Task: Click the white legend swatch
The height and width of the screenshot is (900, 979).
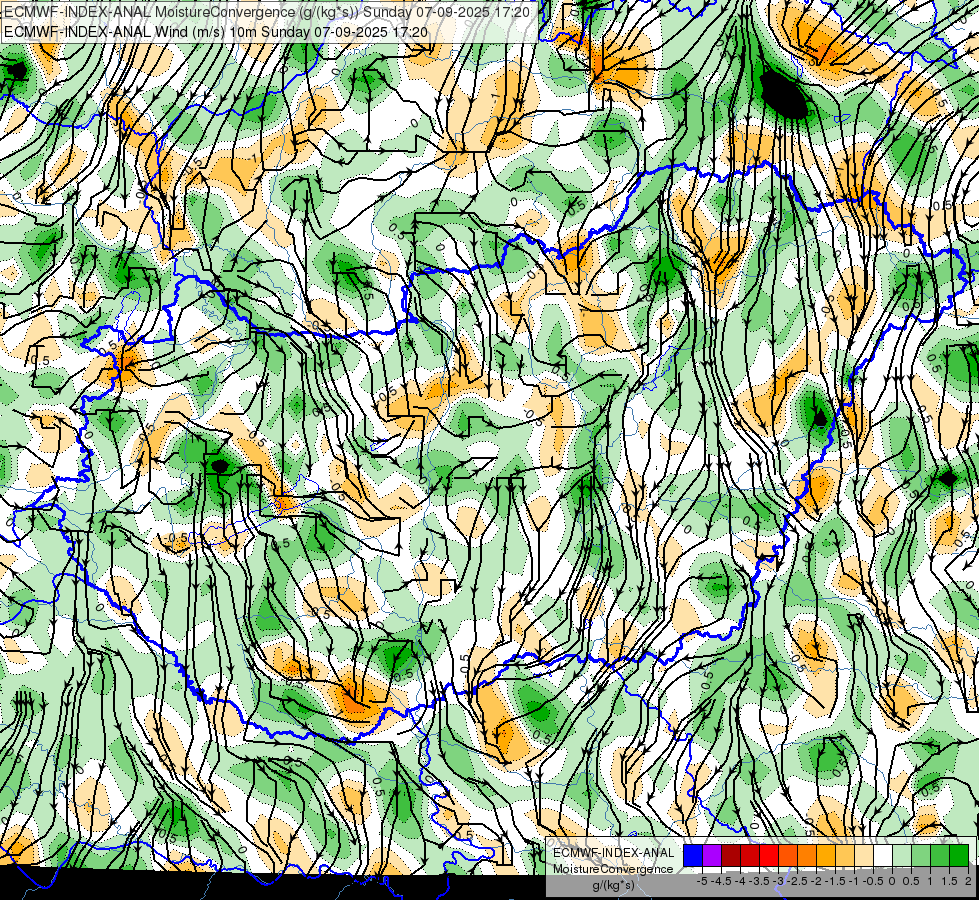Action: [x=883, y=856]
